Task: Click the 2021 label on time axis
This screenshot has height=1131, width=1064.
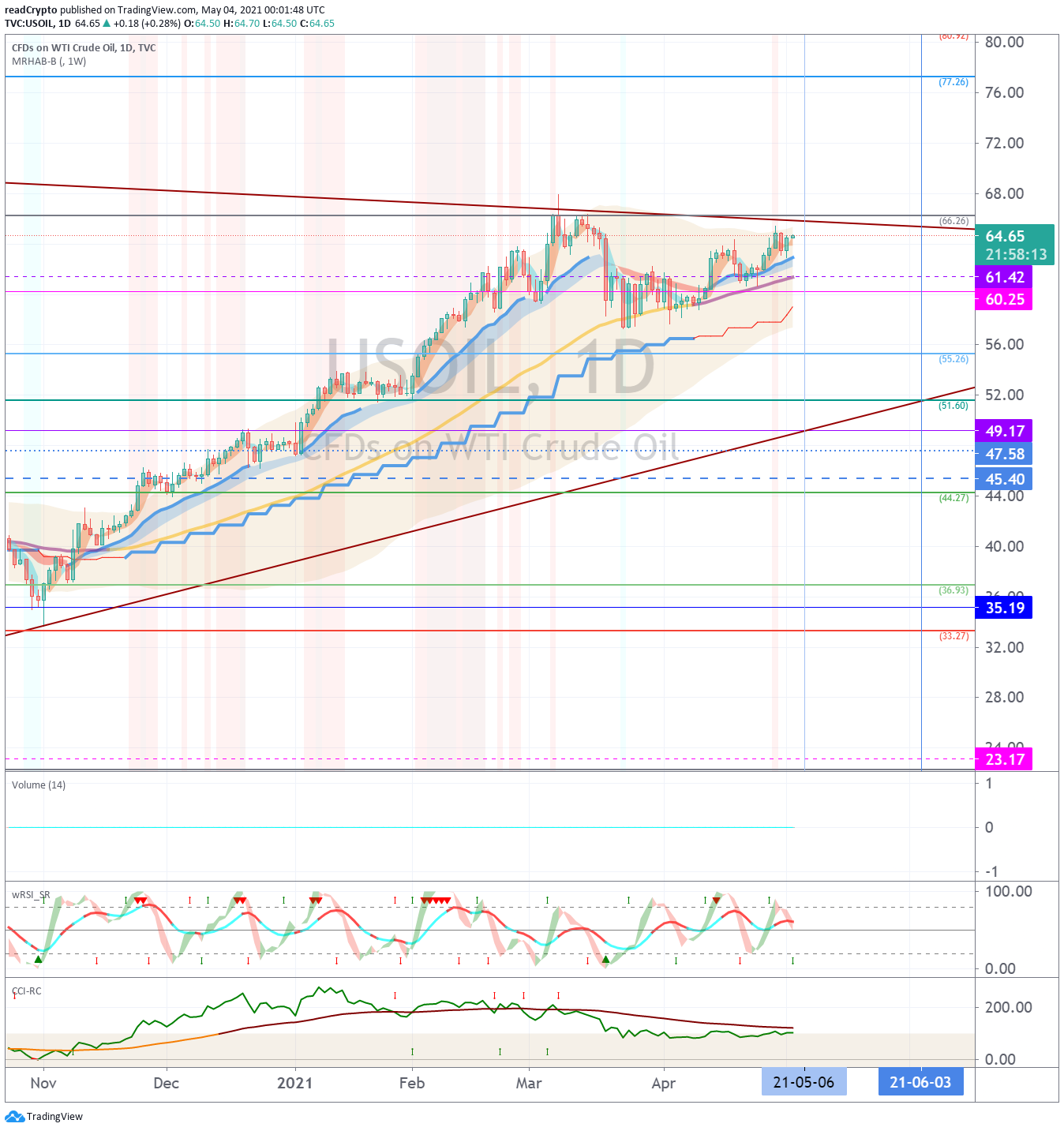Action: point(295,1083)
